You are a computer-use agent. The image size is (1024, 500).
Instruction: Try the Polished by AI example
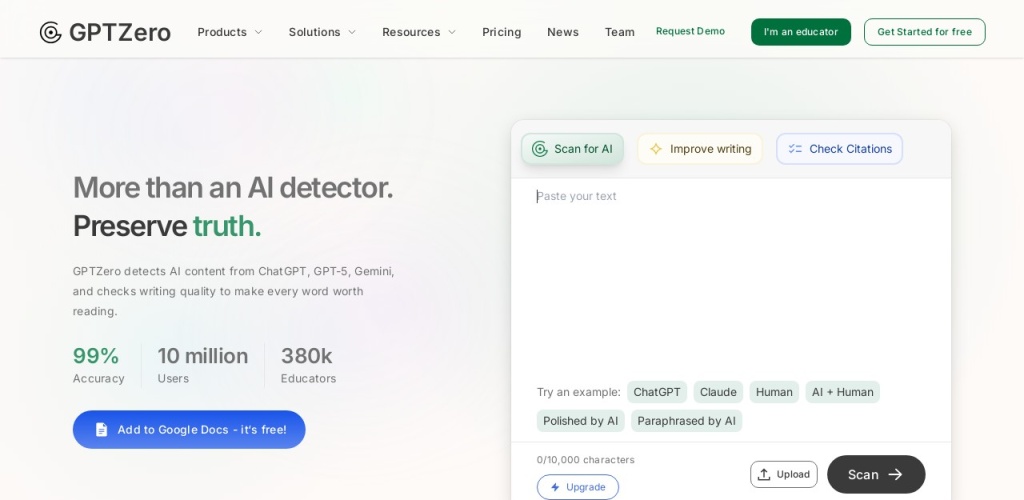[580, 421]
